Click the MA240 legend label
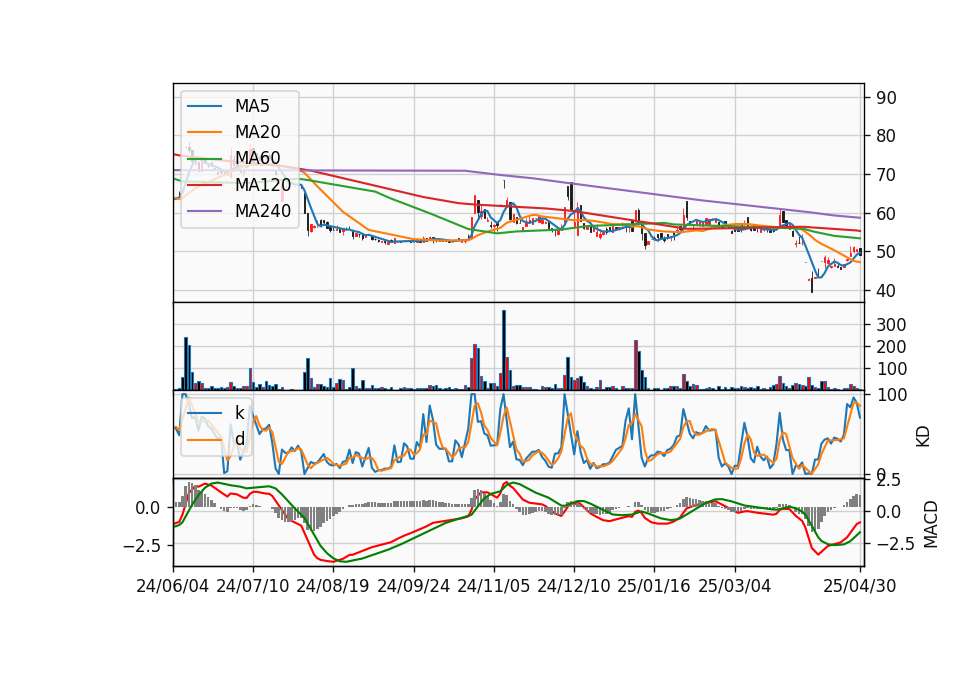The width and height of the screenshot is (960, 690). 263,211
